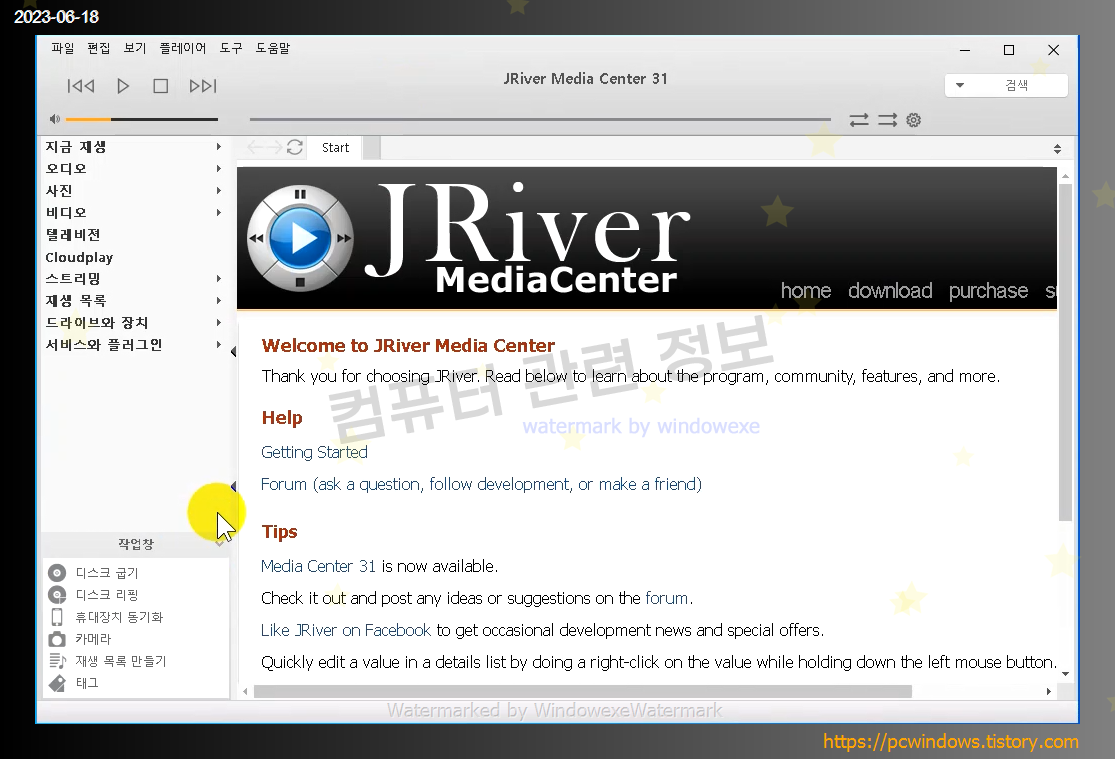Mute audio via the speaker icon
This screenshot has height=759, width=1115.
55,119
